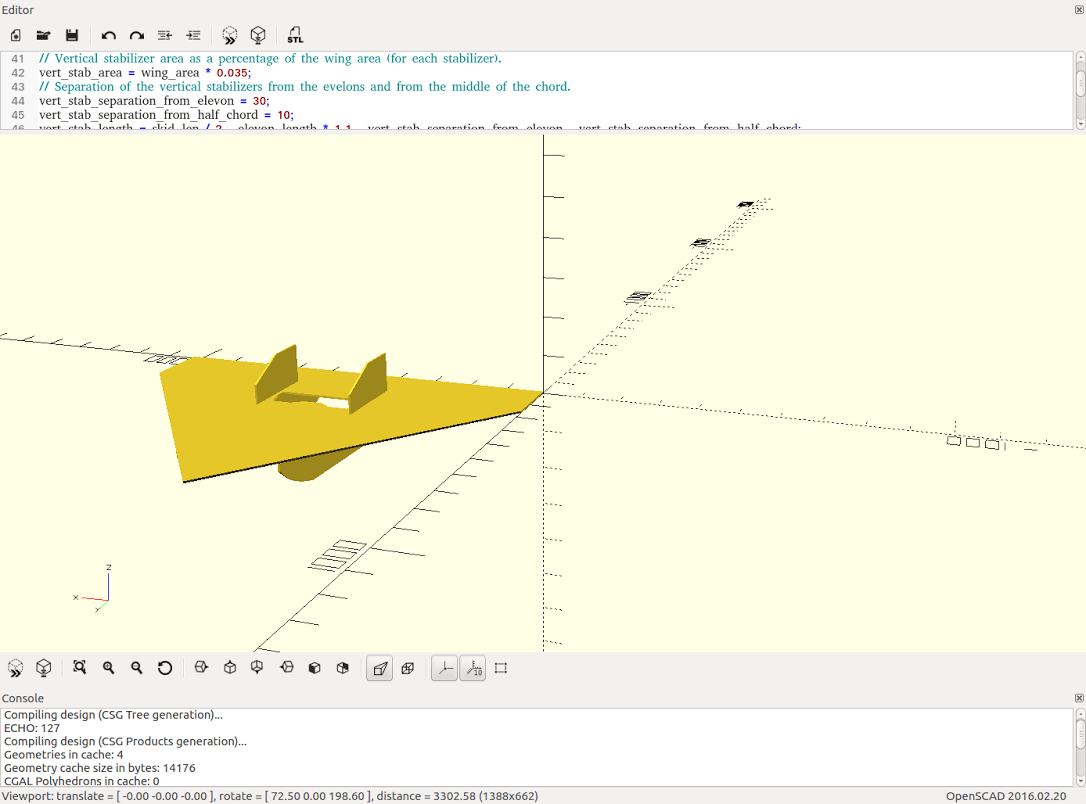Open a file using the folder icon
The image size is (1086, 804).
tap(43, 35)
